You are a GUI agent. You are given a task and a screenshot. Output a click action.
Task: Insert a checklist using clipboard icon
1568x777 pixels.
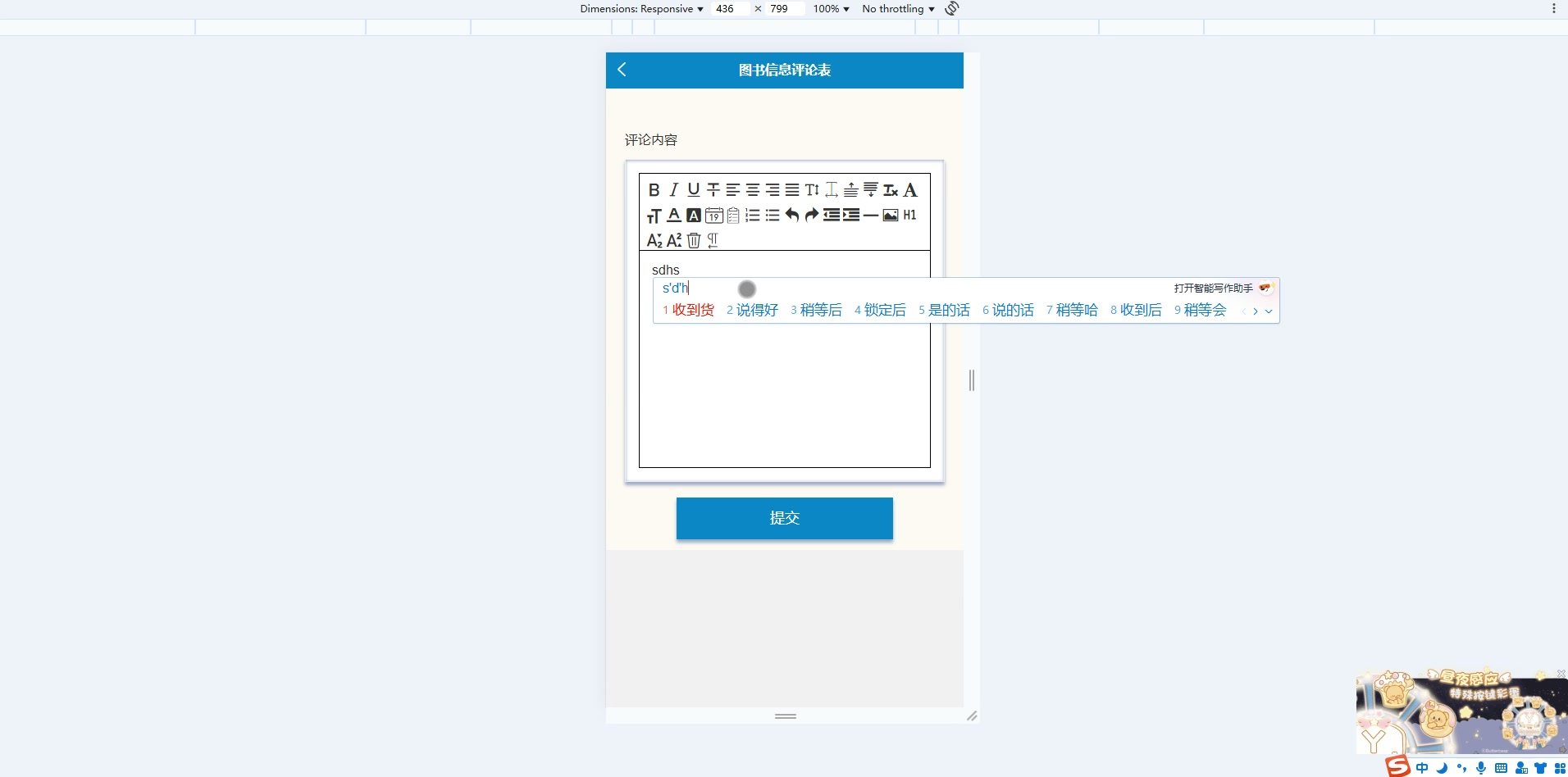tap(733, 216)
